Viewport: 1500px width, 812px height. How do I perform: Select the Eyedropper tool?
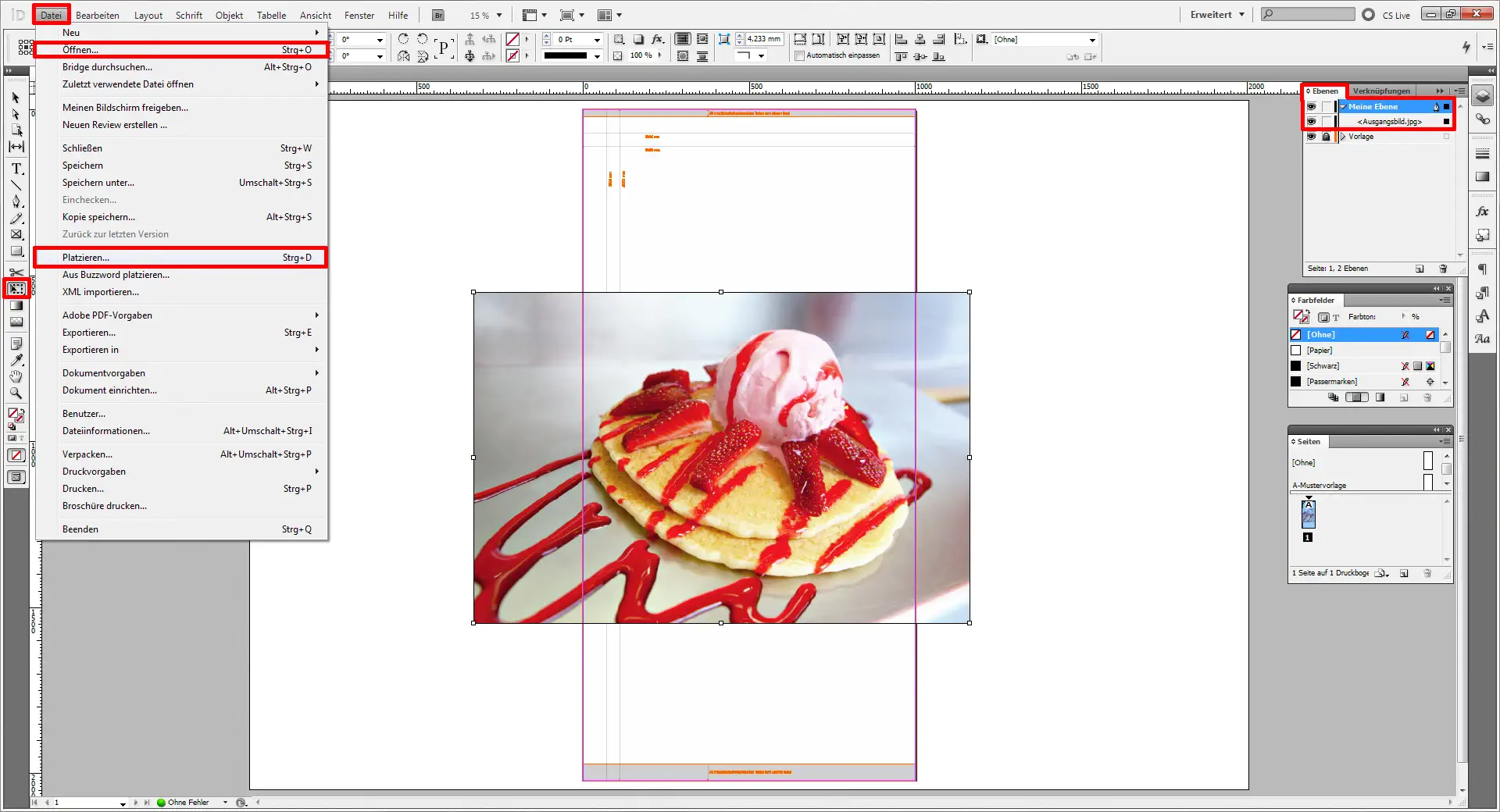coord(16,361)
